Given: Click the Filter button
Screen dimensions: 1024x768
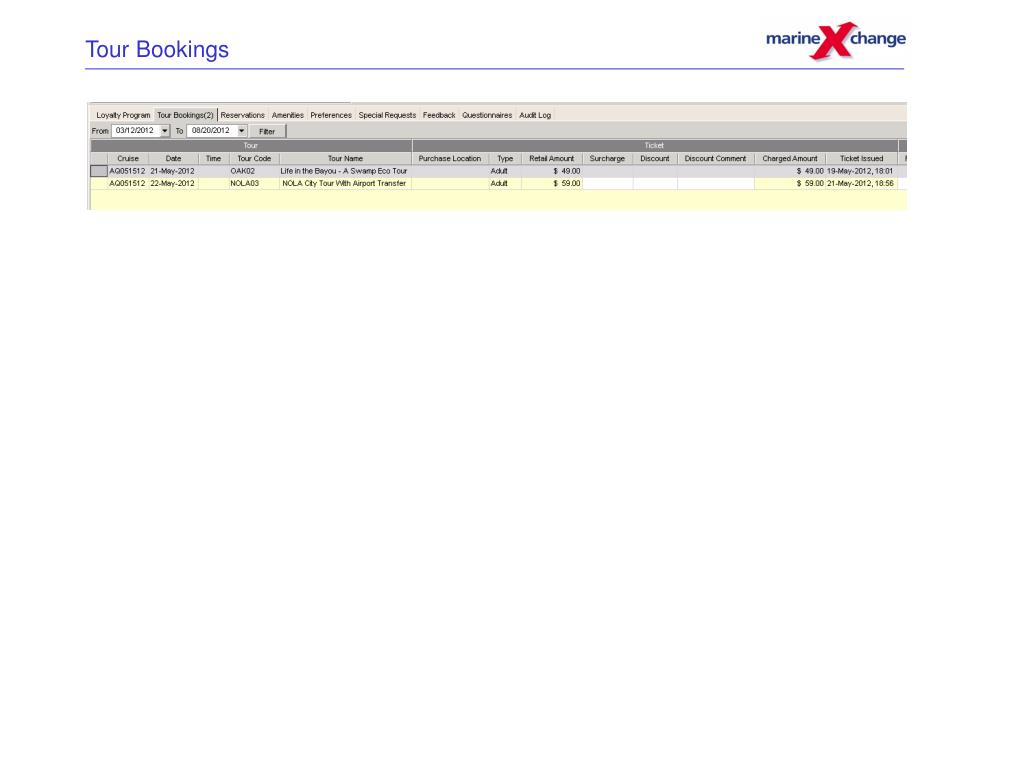Looking at the screenshot, I should (x=267, y=131).
